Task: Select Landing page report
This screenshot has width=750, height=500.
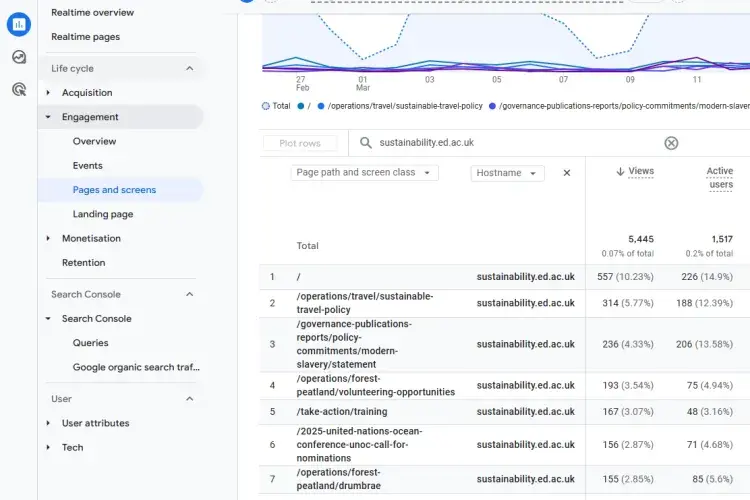Action: 103,214
